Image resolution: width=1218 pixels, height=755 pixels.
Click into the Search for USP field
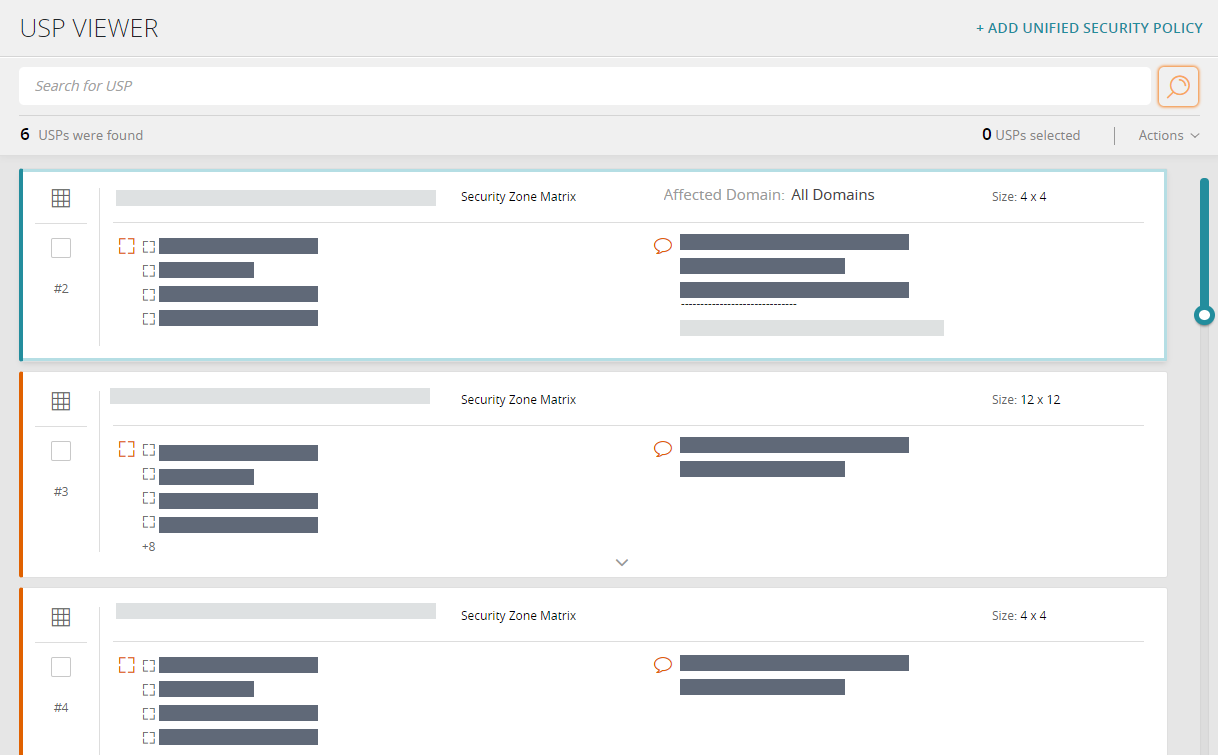pos(585,86)
